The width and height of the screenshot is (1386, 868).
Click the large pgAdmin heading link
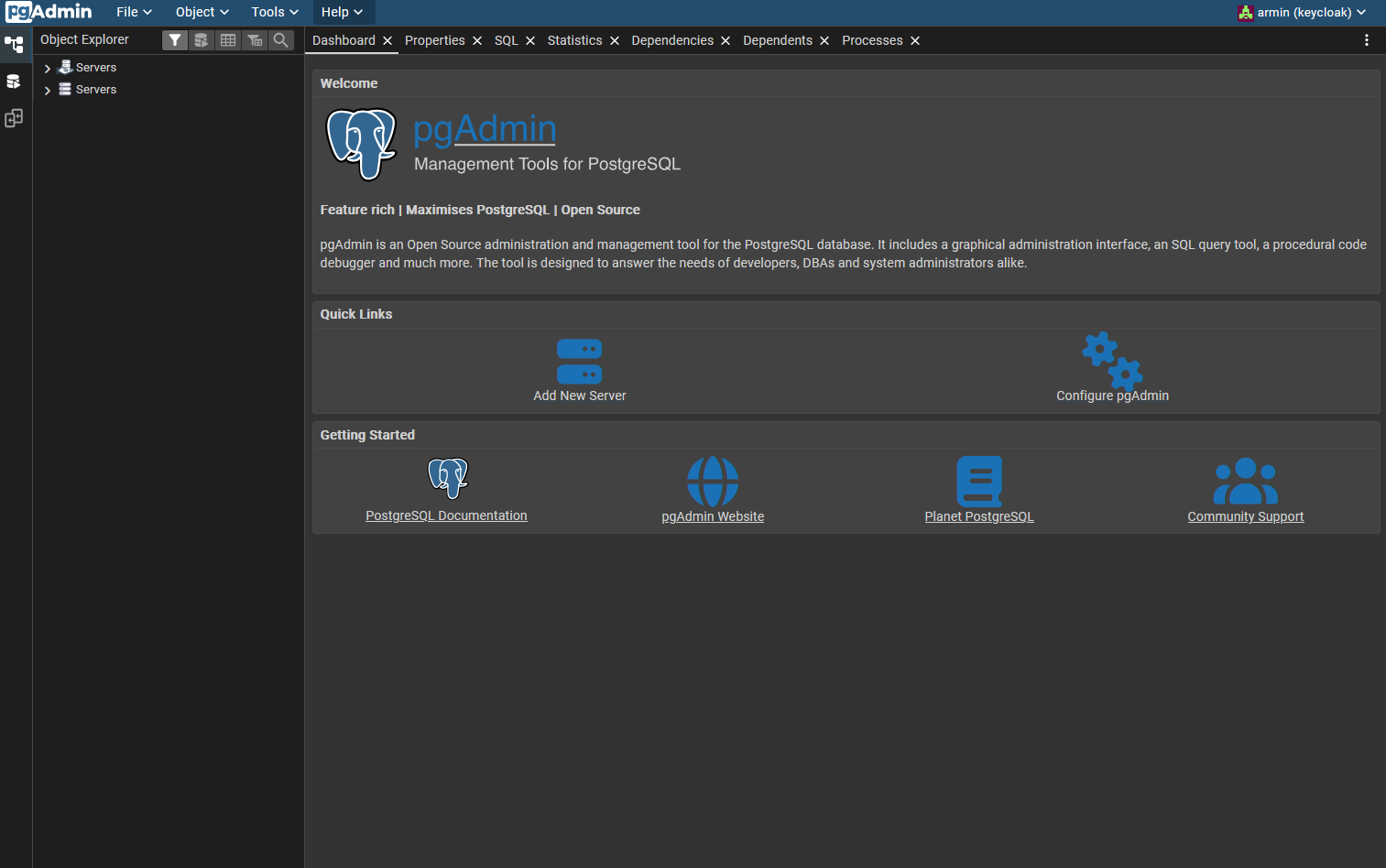[485, 129]
